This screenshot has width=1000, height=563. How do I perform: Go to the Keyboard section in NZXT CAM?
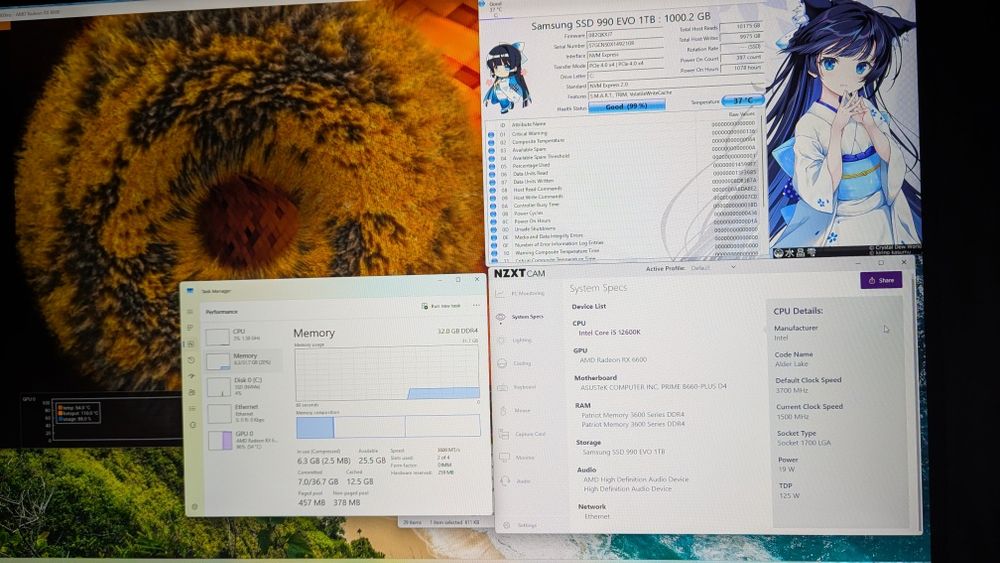pos(517,387)
